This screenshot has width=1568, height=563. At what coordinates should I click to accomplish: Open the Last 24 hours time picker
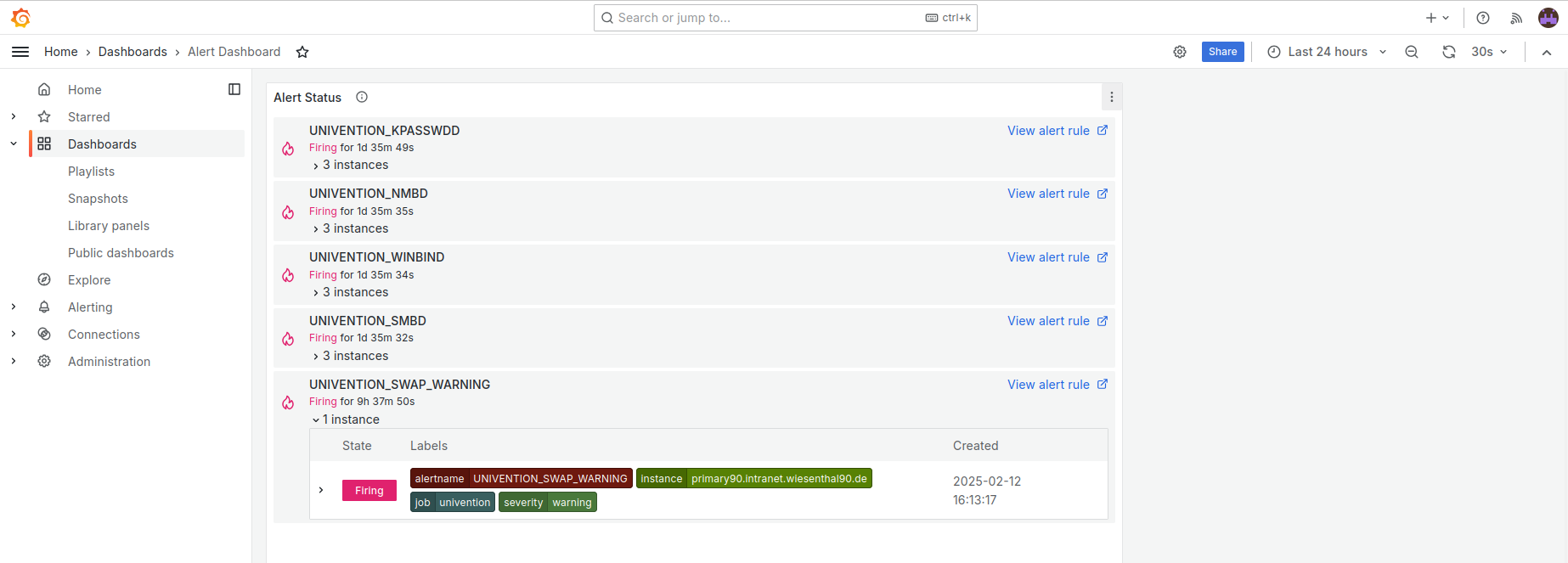click(x=1327, y=52)
